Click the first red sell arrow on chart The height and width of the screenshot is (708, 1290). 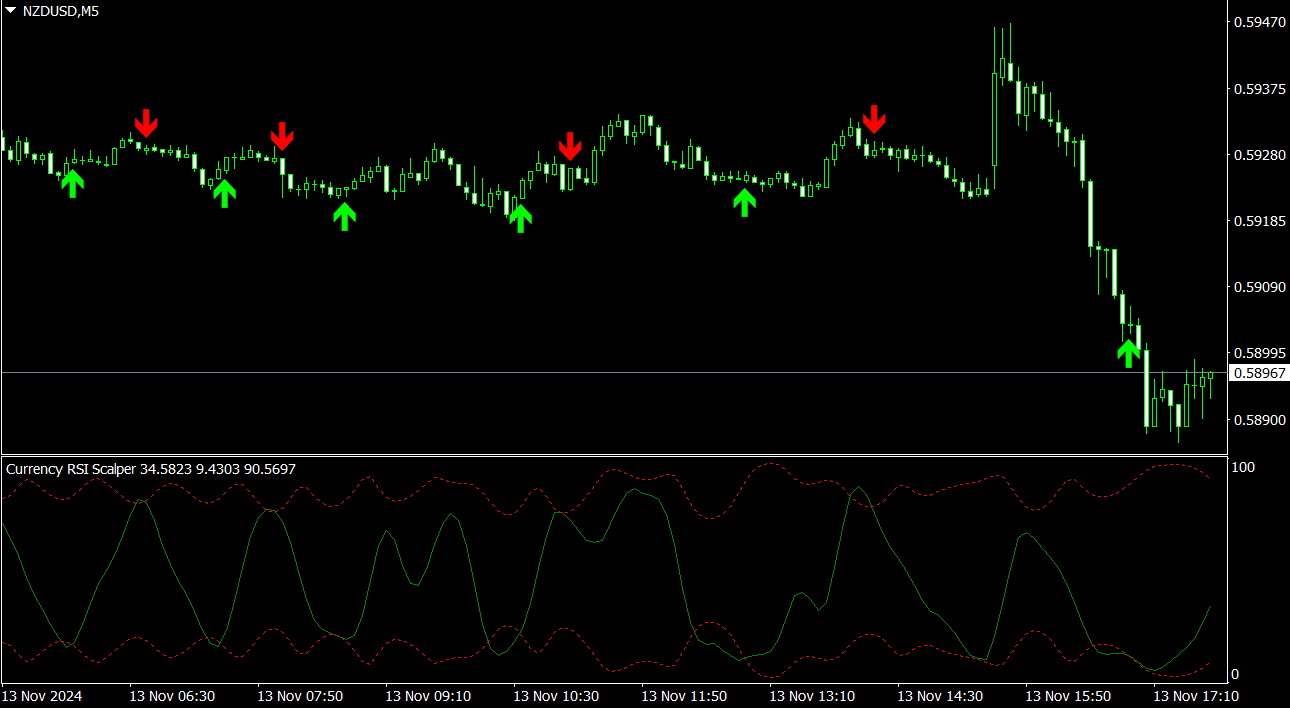(x=146, y=123)
